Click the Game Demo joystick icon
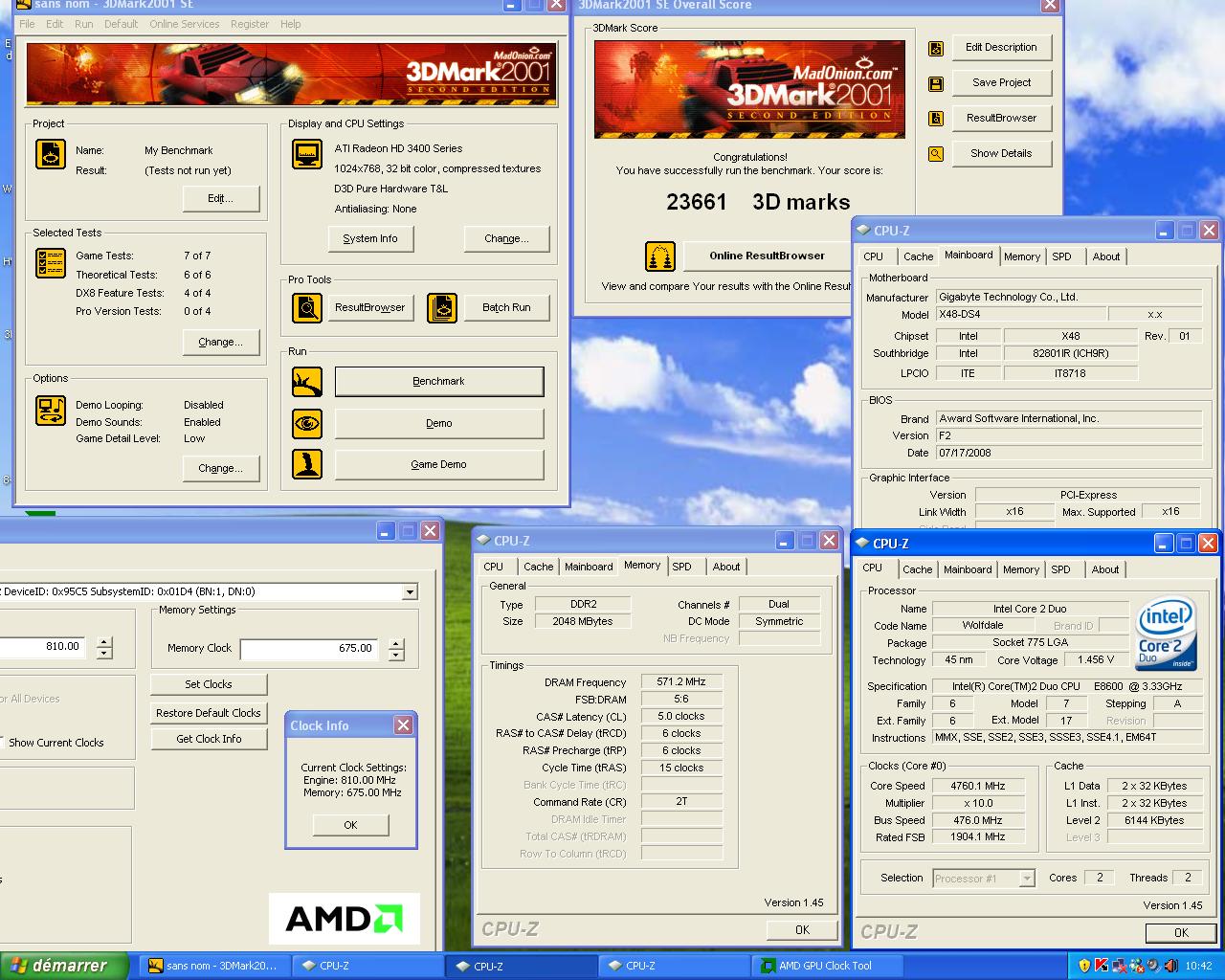Image resolution: width=1225 pixels, height=980 pixels. tap(307, 464)
